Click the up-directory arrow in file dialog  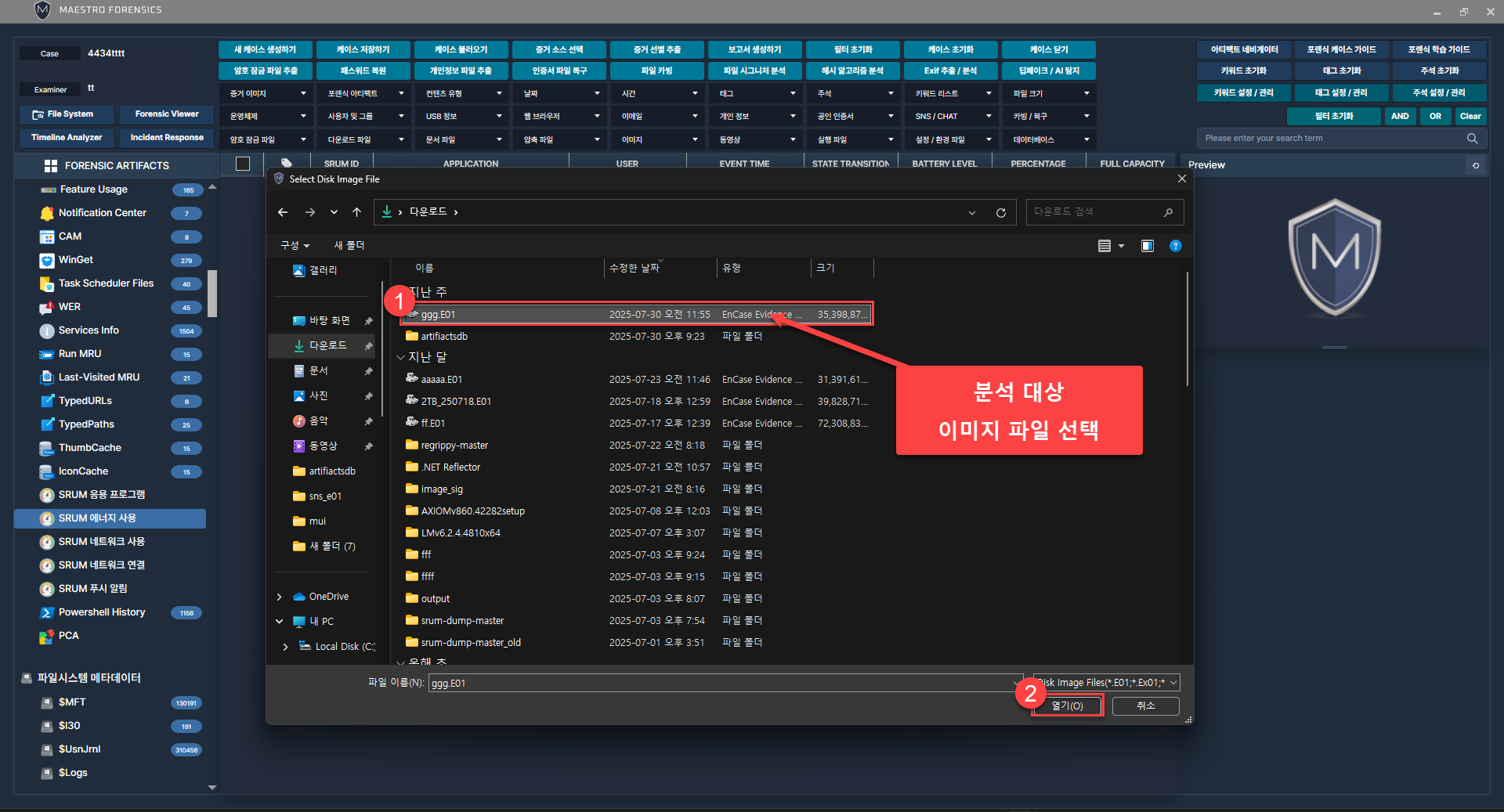(356, 212)
